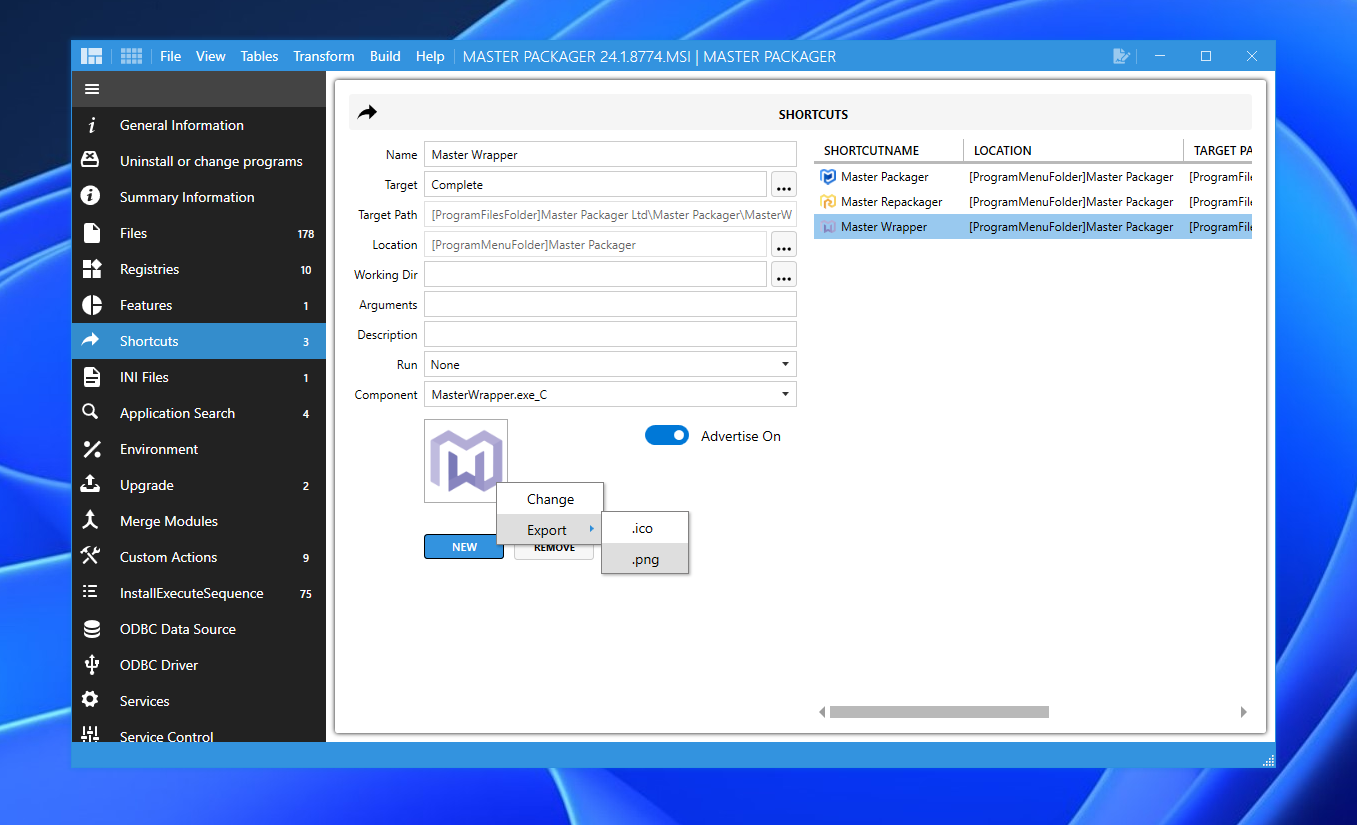Click into the Name input field
Screen dimensions: 1357x825
[x=610, y=155]
